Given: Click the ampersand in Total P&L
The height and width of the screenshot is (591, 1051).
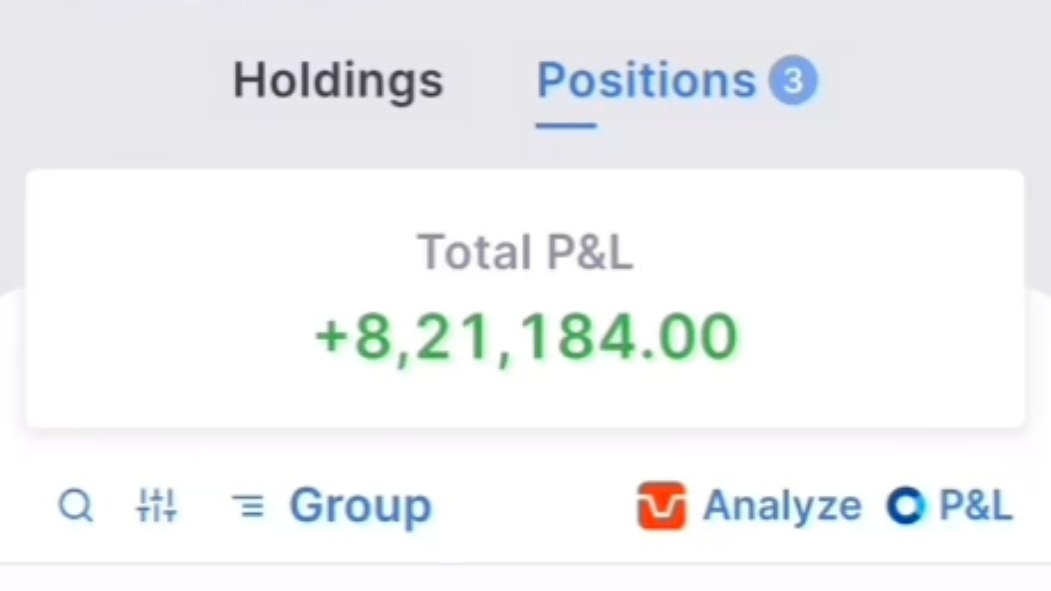Looking at the screenshot, I should [588, 253].
